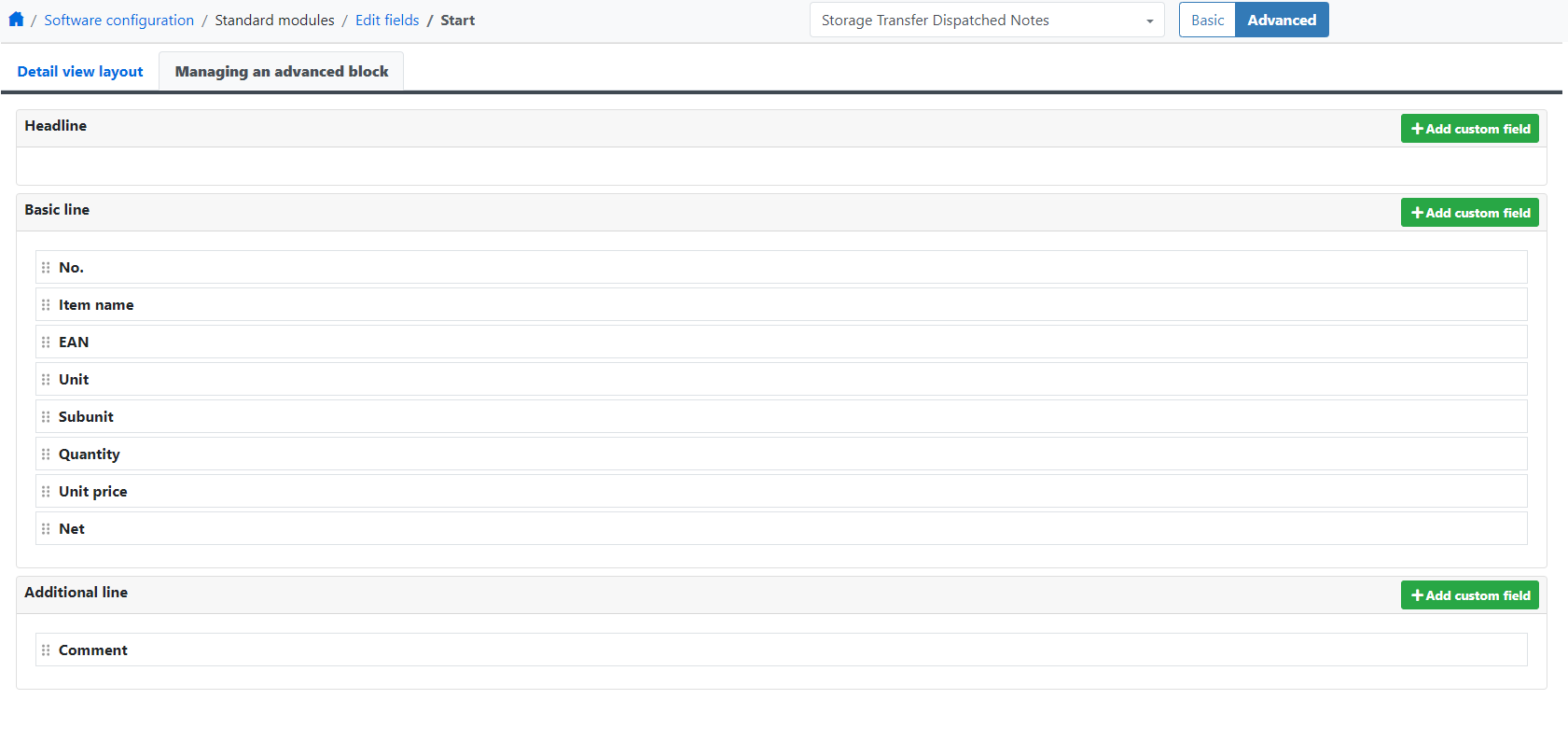Select the Net field row
The height and width of the screenshot is (755, 1568).
pos(782,528)
